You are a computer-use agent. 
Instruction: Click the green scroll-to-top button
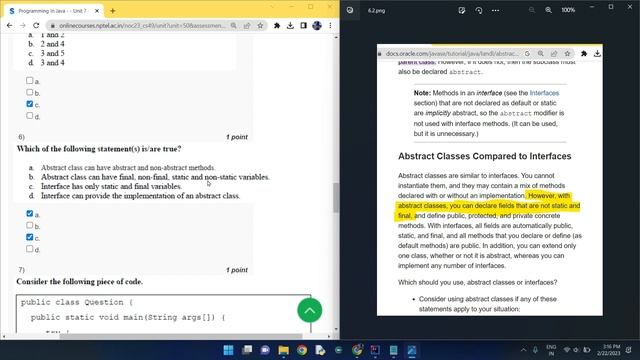point(310,310)
